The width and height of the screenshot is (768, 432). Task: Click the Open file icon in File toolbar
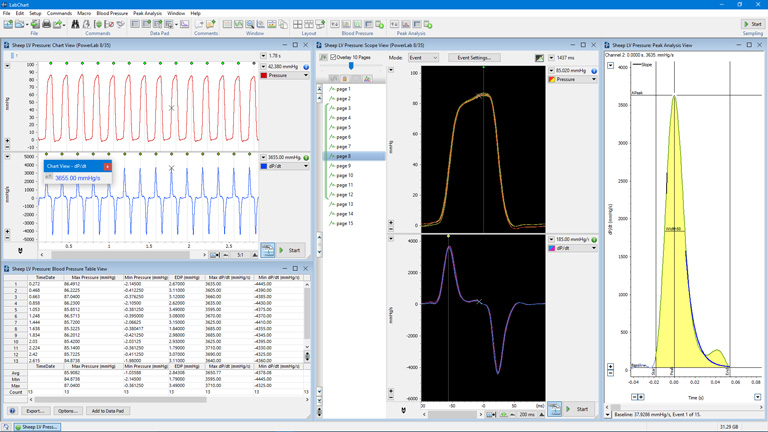pos(21,24)
